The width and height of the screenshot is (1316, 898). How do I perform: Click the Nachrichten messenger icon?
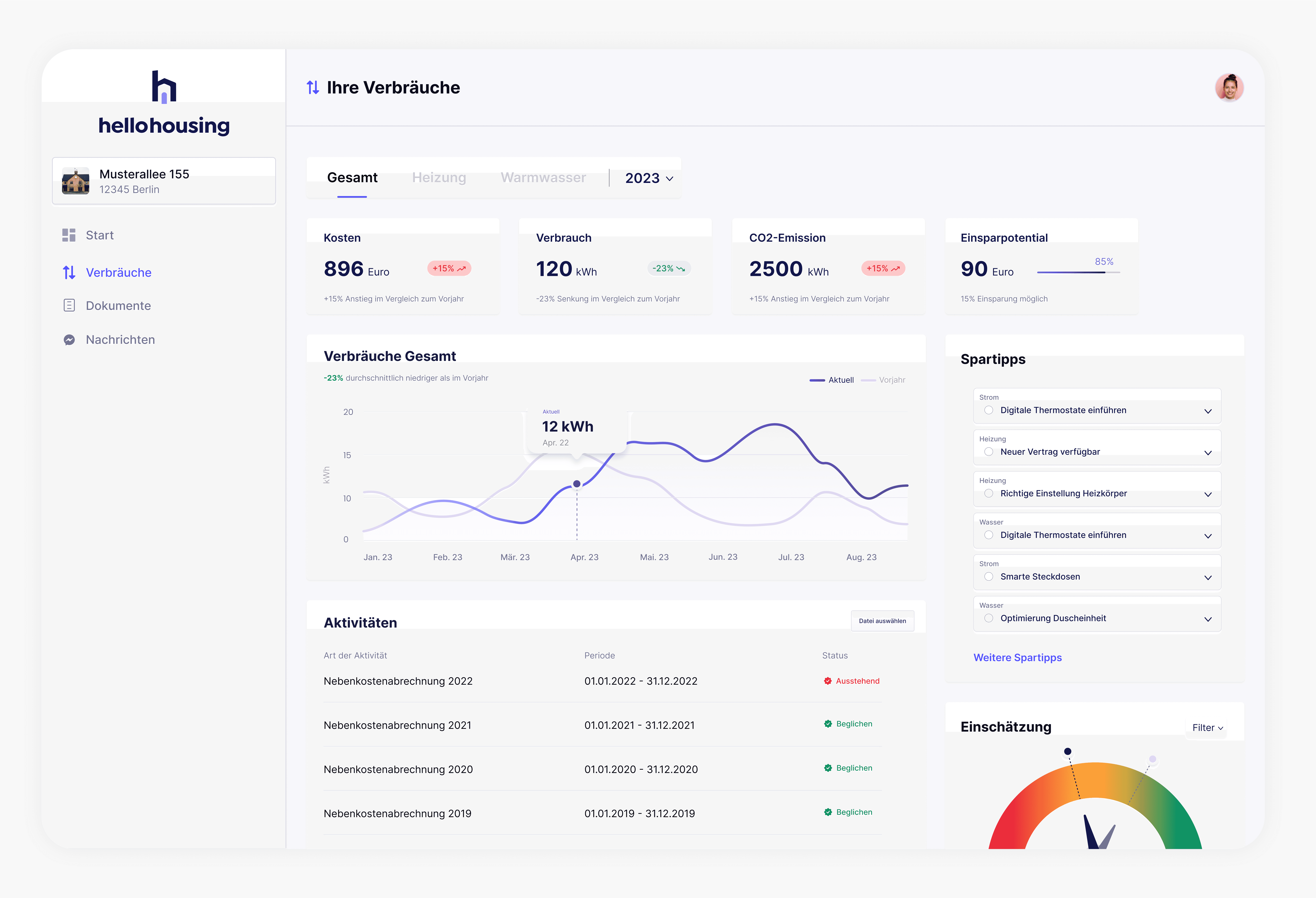pyautogui.click(x=69, y=340)
